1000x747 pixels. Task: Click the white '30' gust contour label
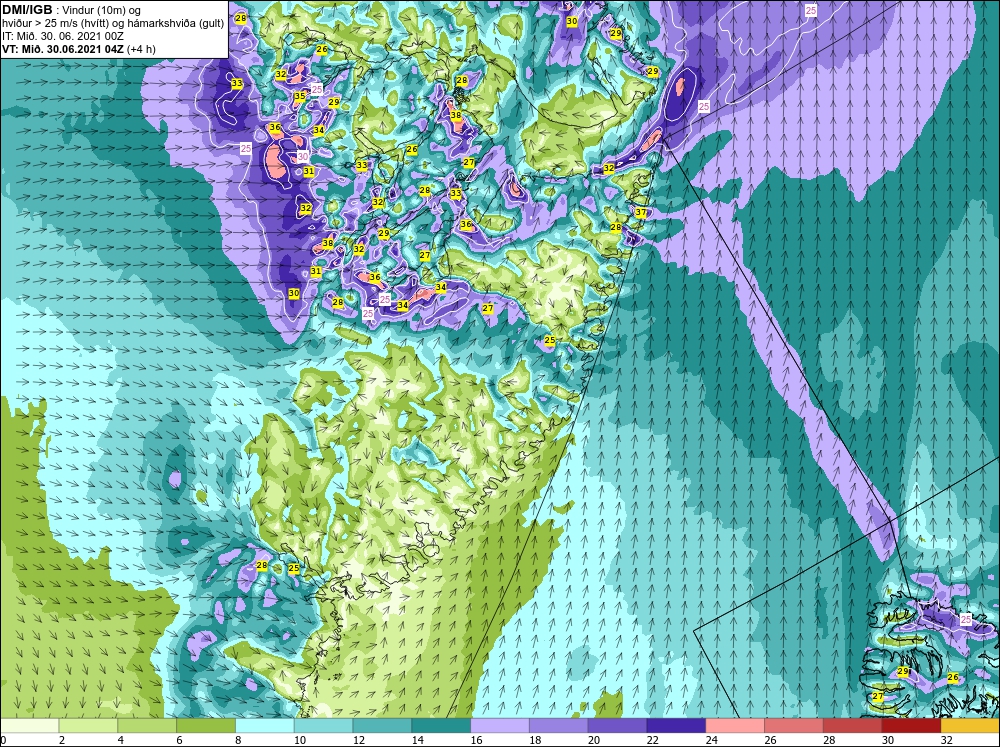tap(303, 156)
